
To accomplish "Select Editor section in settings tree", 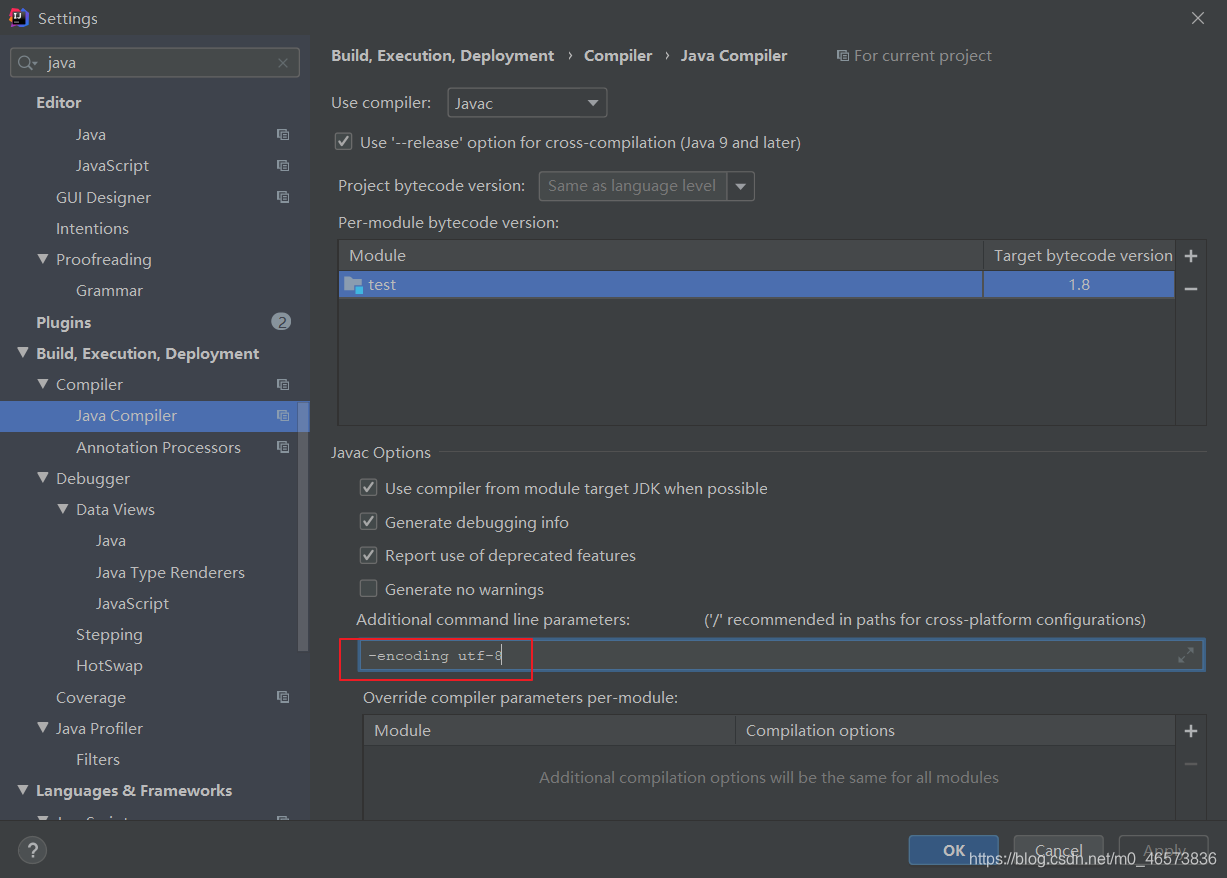I will click(59, 102).
